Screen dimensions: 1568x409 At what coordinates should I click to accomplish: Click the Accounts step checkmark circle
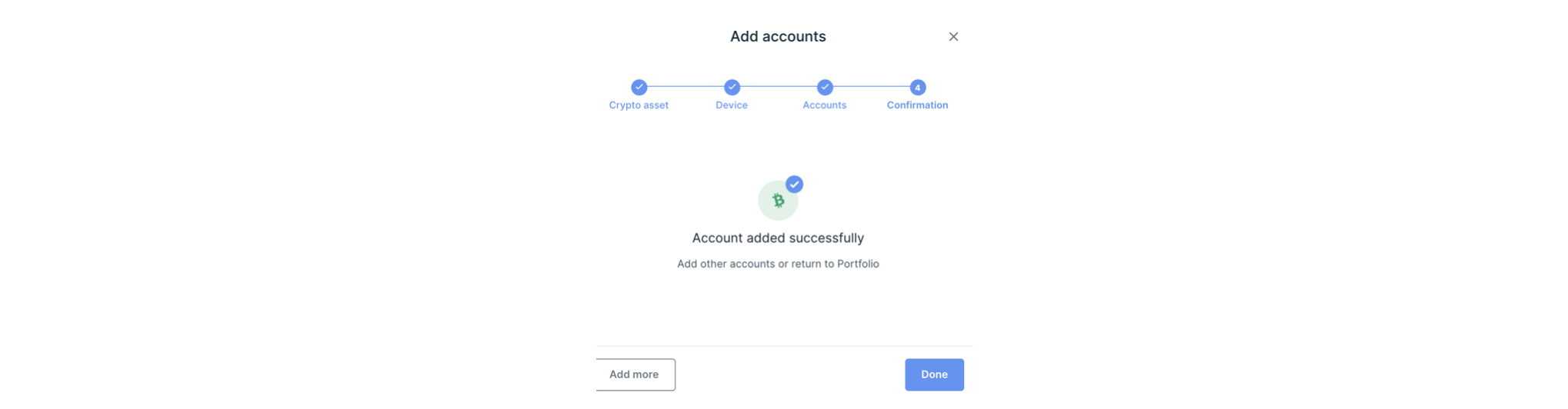pyautogui.click(x=825, y=87)
